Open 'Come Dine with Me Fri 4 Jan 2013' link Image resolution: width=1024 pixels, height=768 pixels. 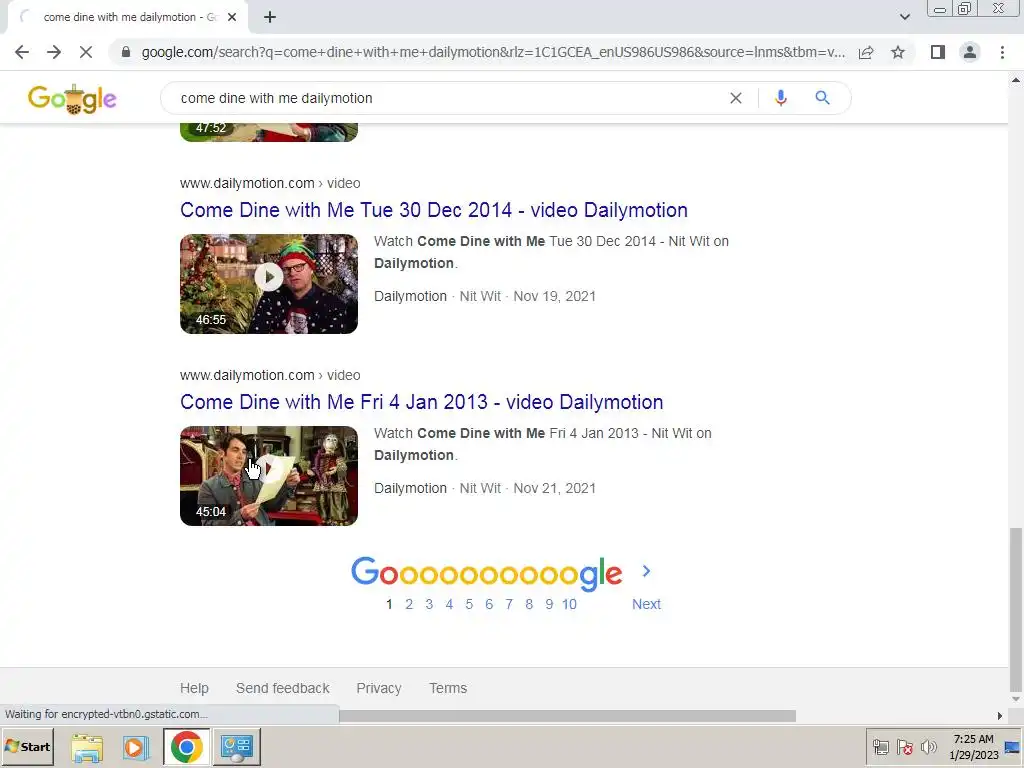pos(421,402)
